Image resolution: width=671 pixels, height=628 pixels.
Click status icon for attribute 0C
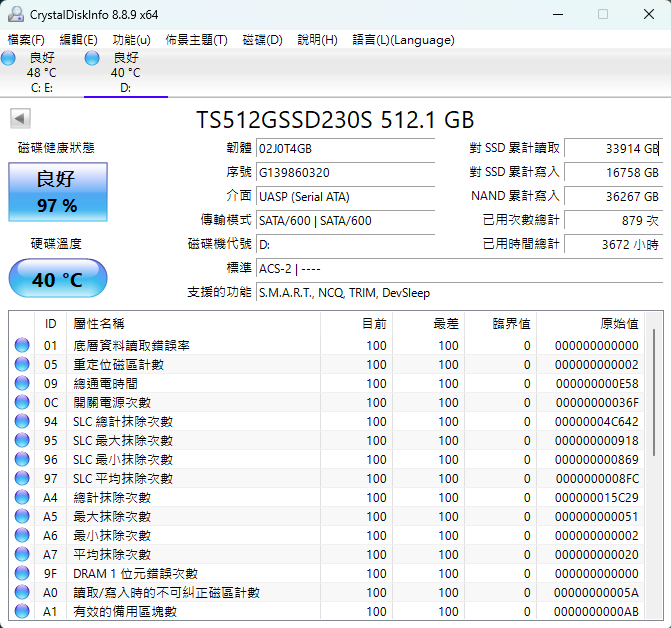[x=22, y=402]
